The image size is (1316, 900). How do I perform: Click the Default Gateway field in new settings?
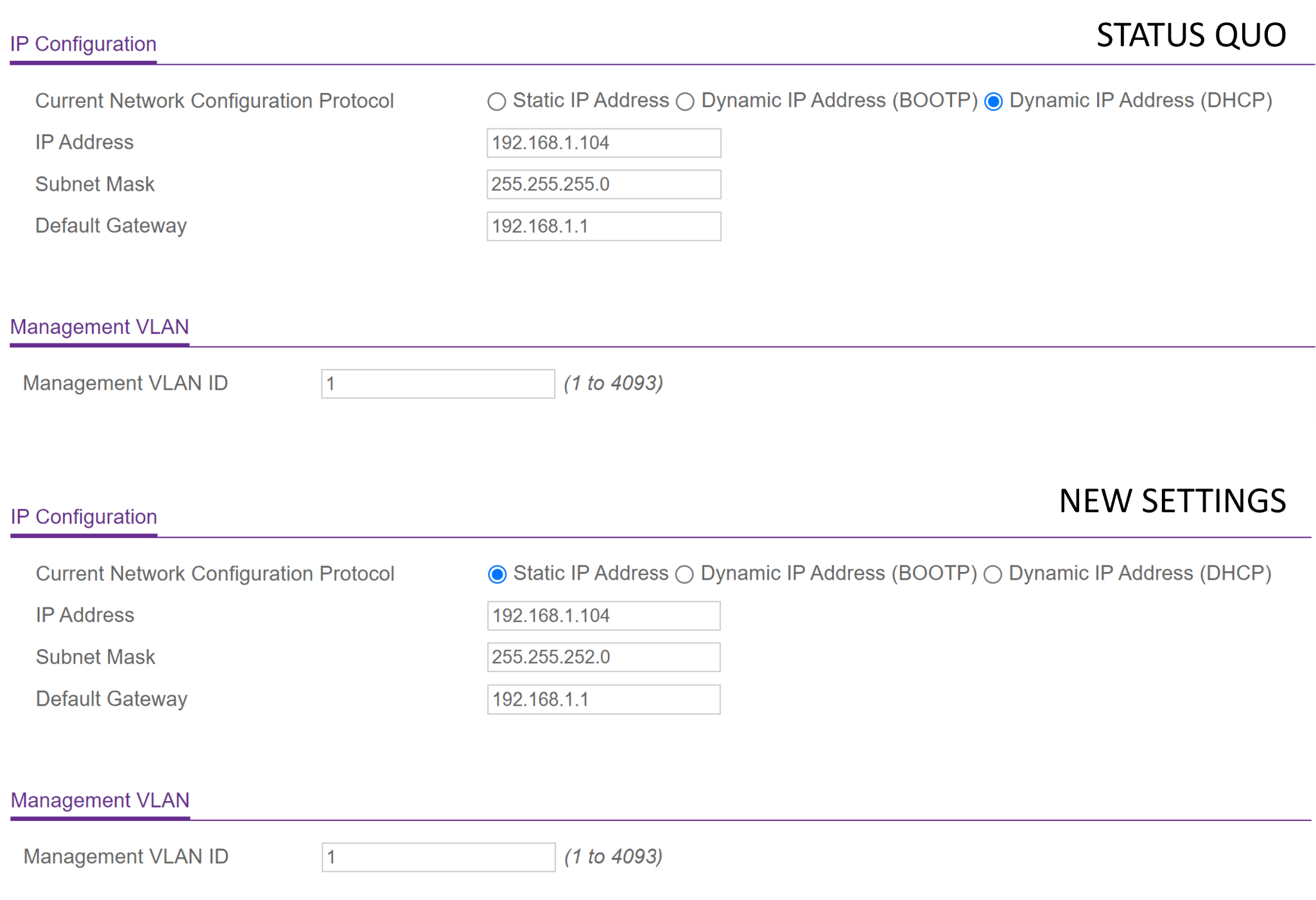click(603, 699)
